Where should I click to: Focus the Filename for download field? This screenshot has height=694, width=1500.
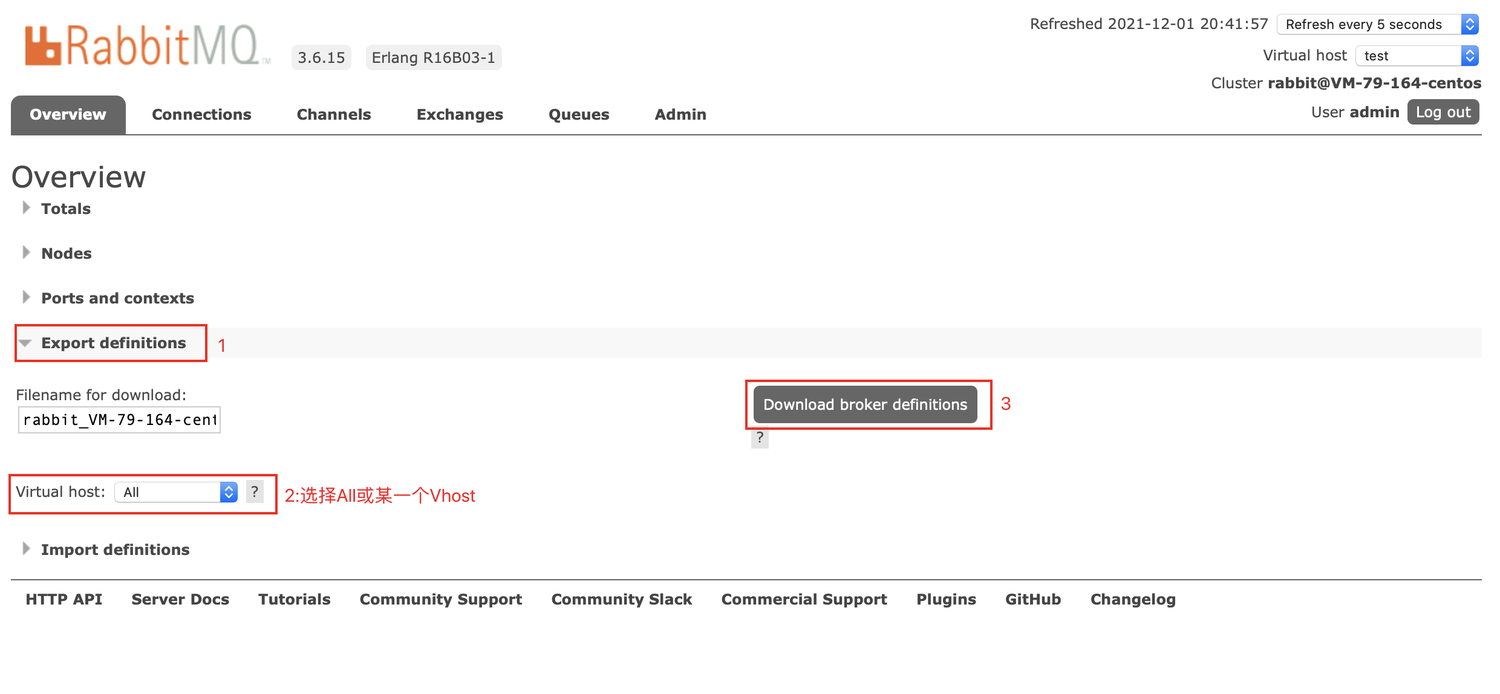(119, 420)
